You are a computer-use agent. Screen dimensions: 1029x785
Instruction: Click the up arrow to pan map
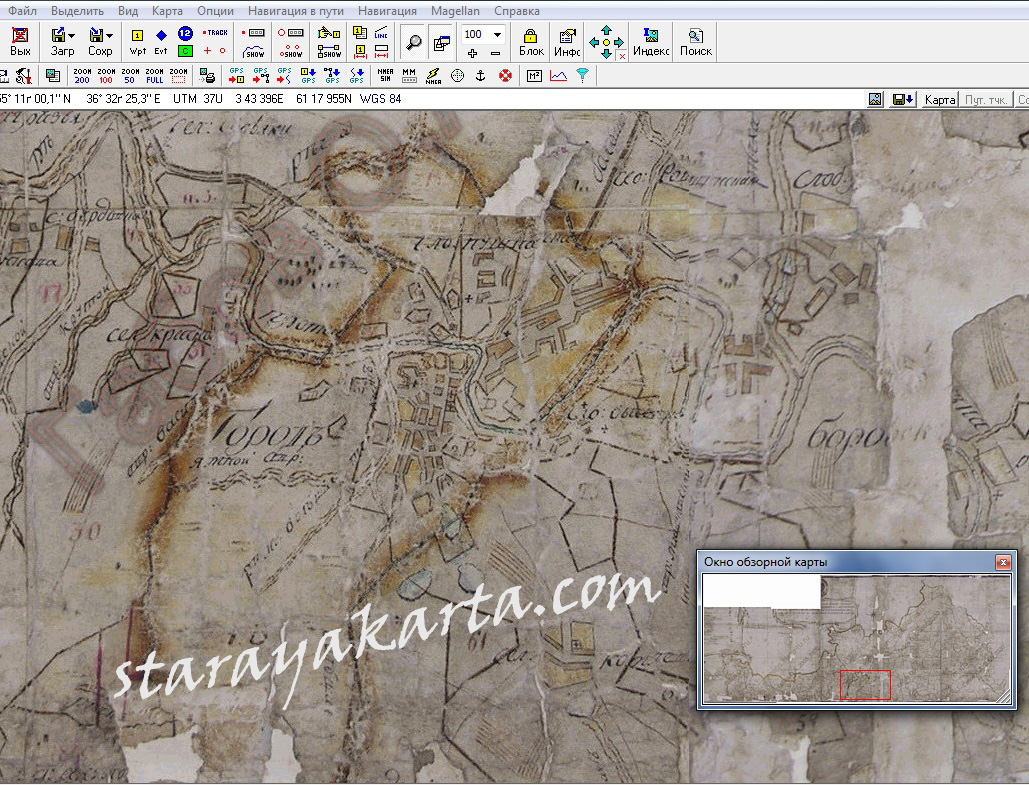606,30
